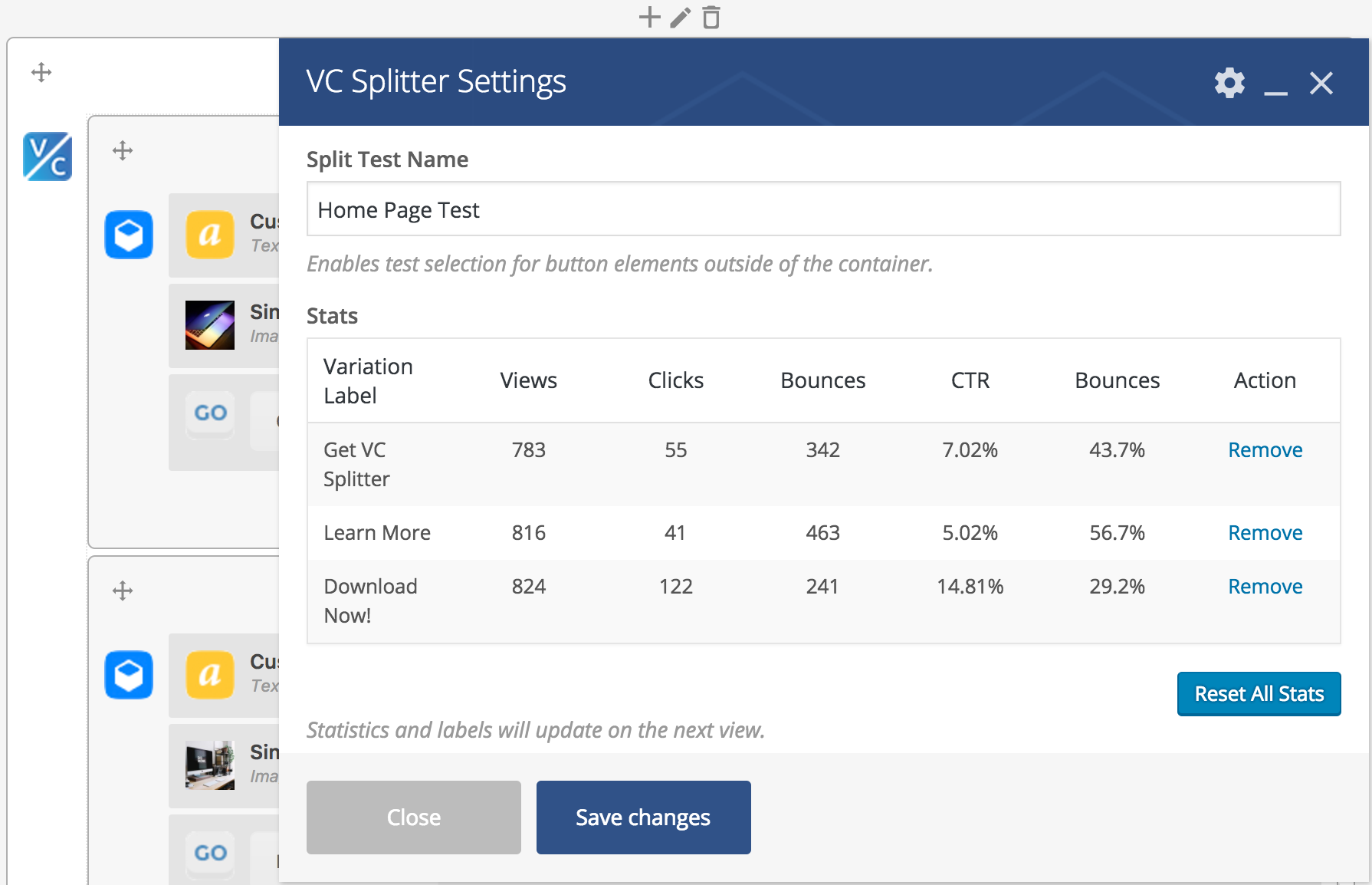Click the 122 clicks value
This screenshot has height=885, width=1372.
coord(676,587)
